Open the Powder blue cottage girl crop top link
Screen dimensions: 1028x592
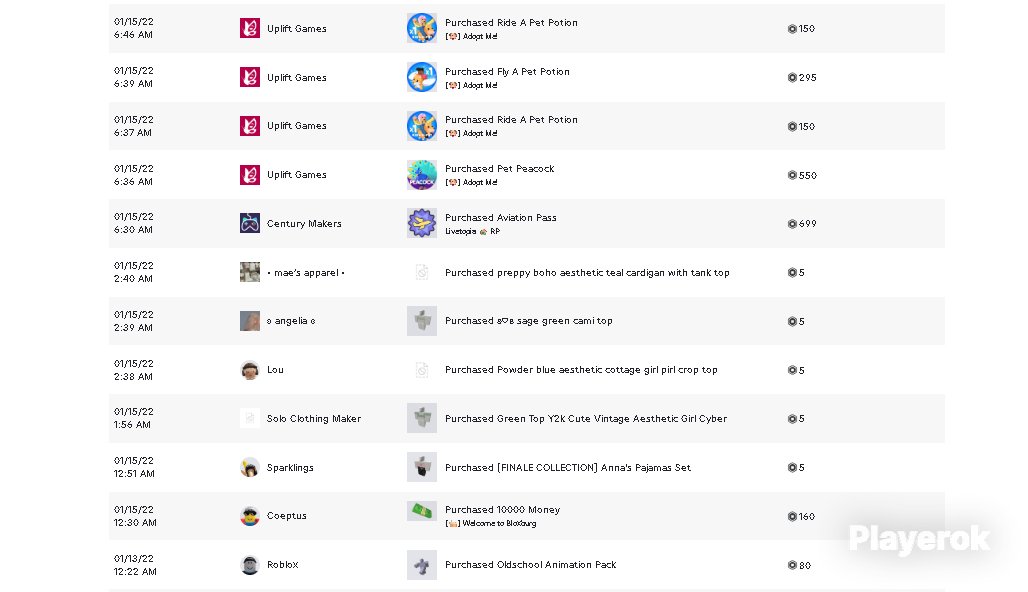coord(582,370)
